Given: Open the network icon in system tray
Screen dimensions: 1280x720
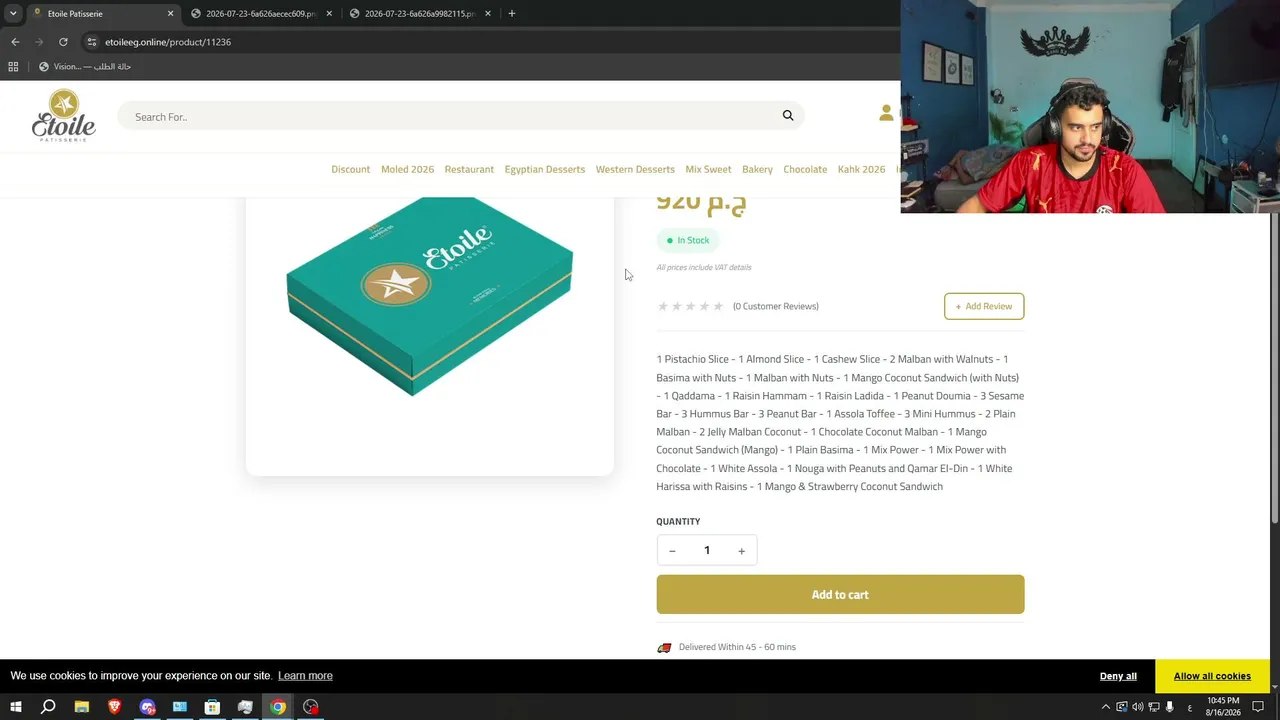Looking at the screenshot, I should point(1154,707).
